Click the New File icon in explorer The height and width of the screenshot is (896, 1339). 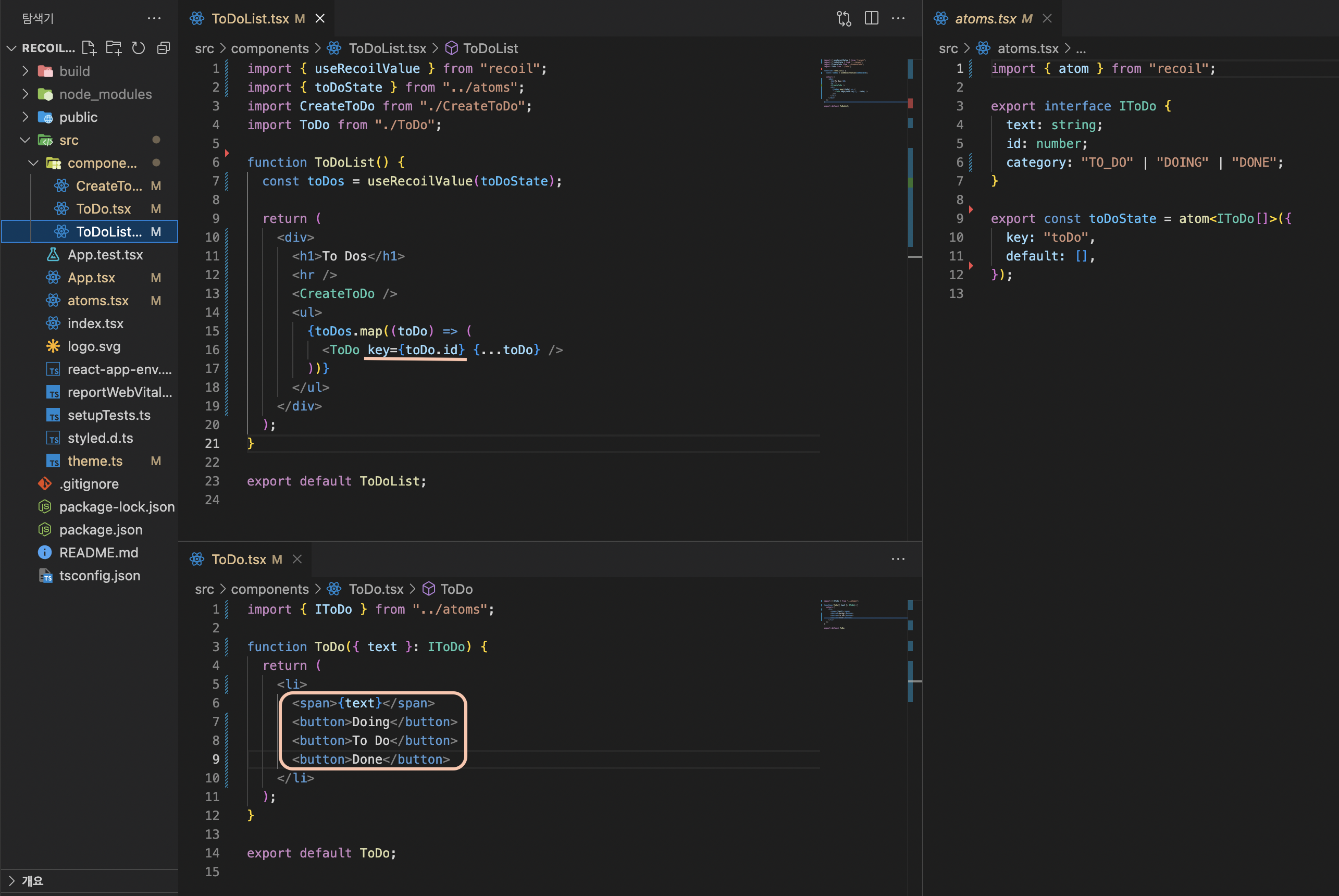pyautogui.click(x=89, y=48)
